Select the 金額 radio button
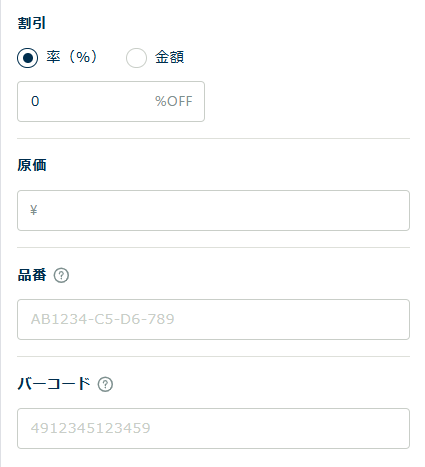Viewport: 425px width, 467px height. (x=136, y=58)
